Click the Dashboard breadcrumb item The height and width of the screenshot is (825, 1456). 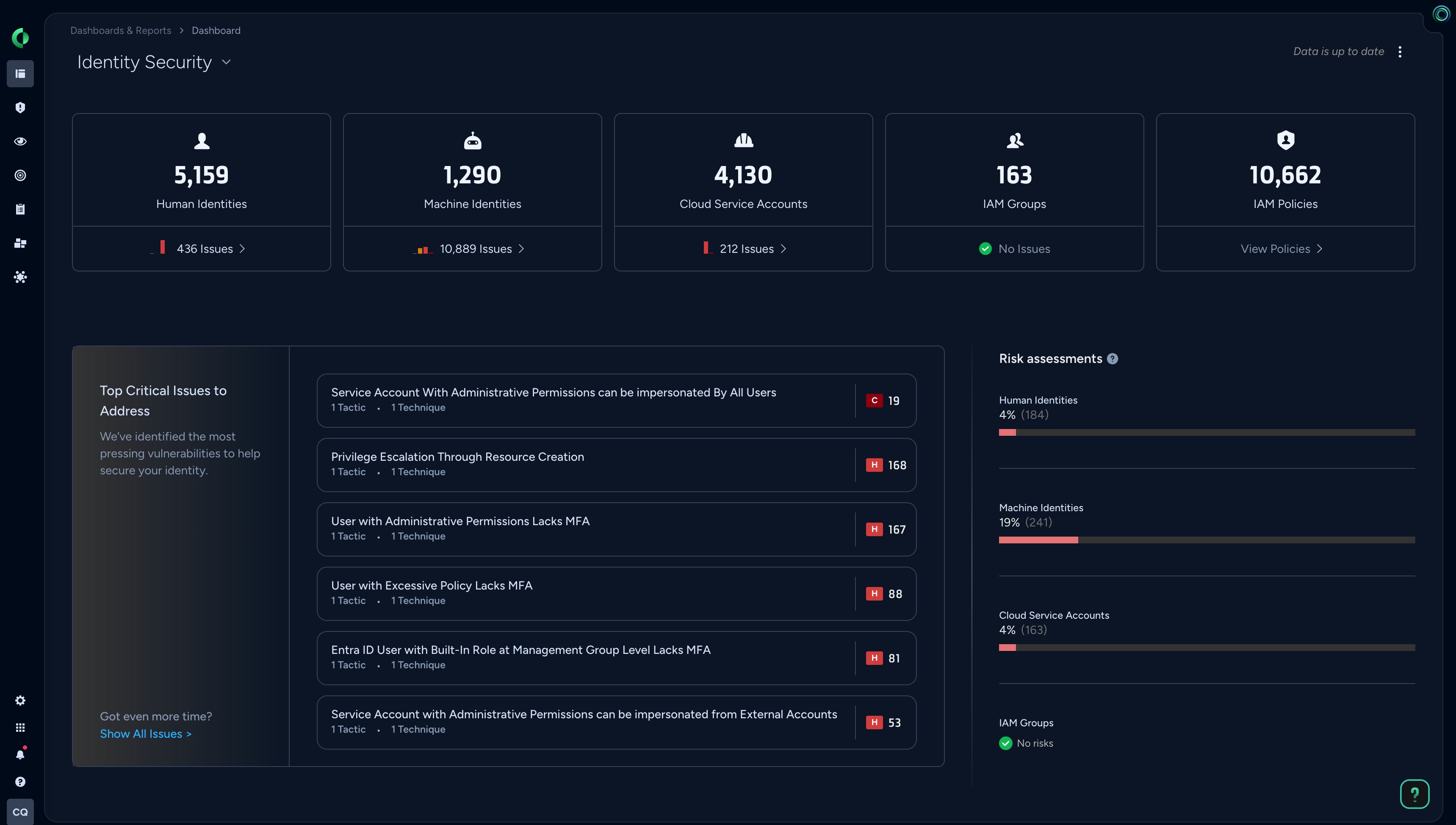[x=216, y=30]
